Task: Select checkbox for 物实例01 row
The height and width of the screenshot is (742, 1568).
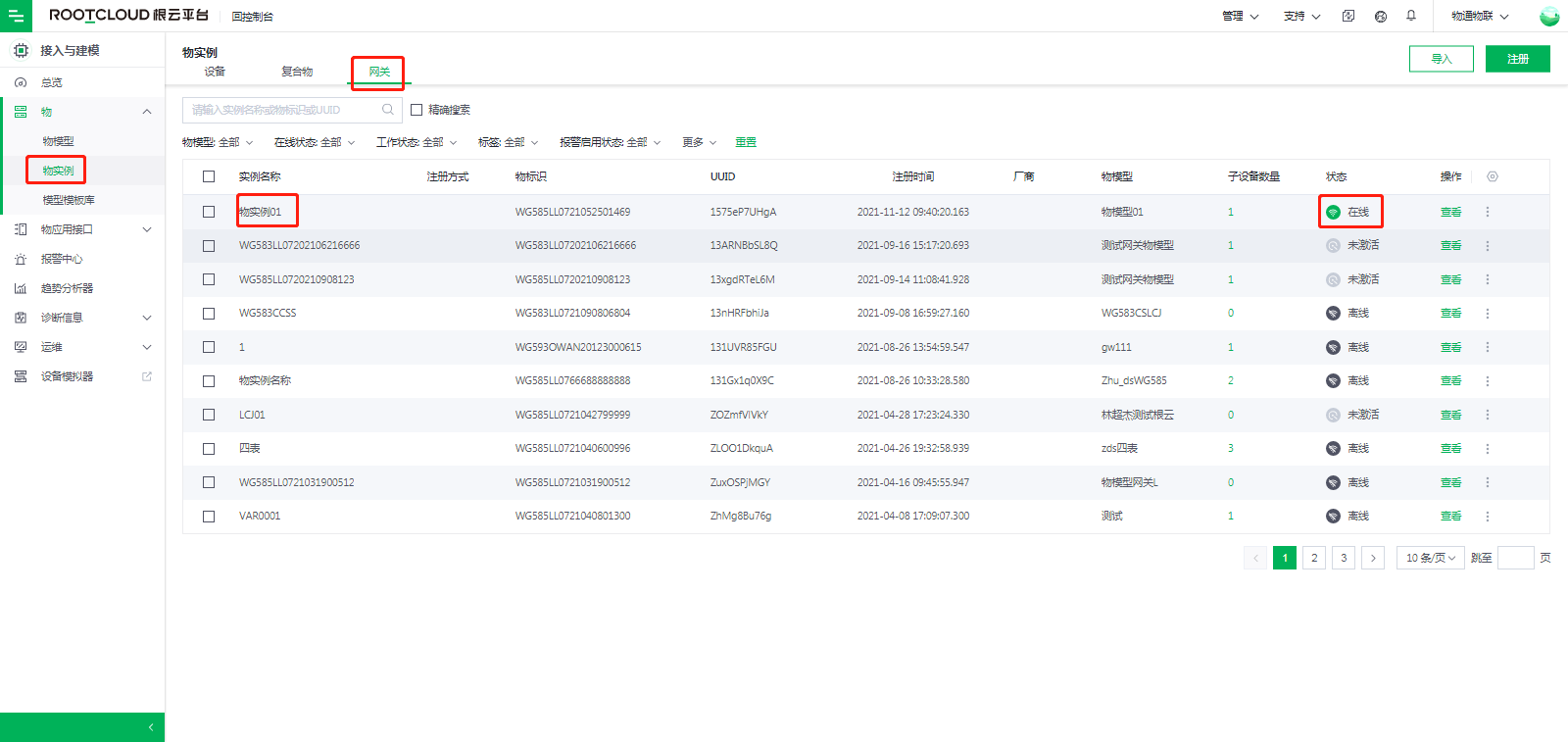Action: (209, 212)
